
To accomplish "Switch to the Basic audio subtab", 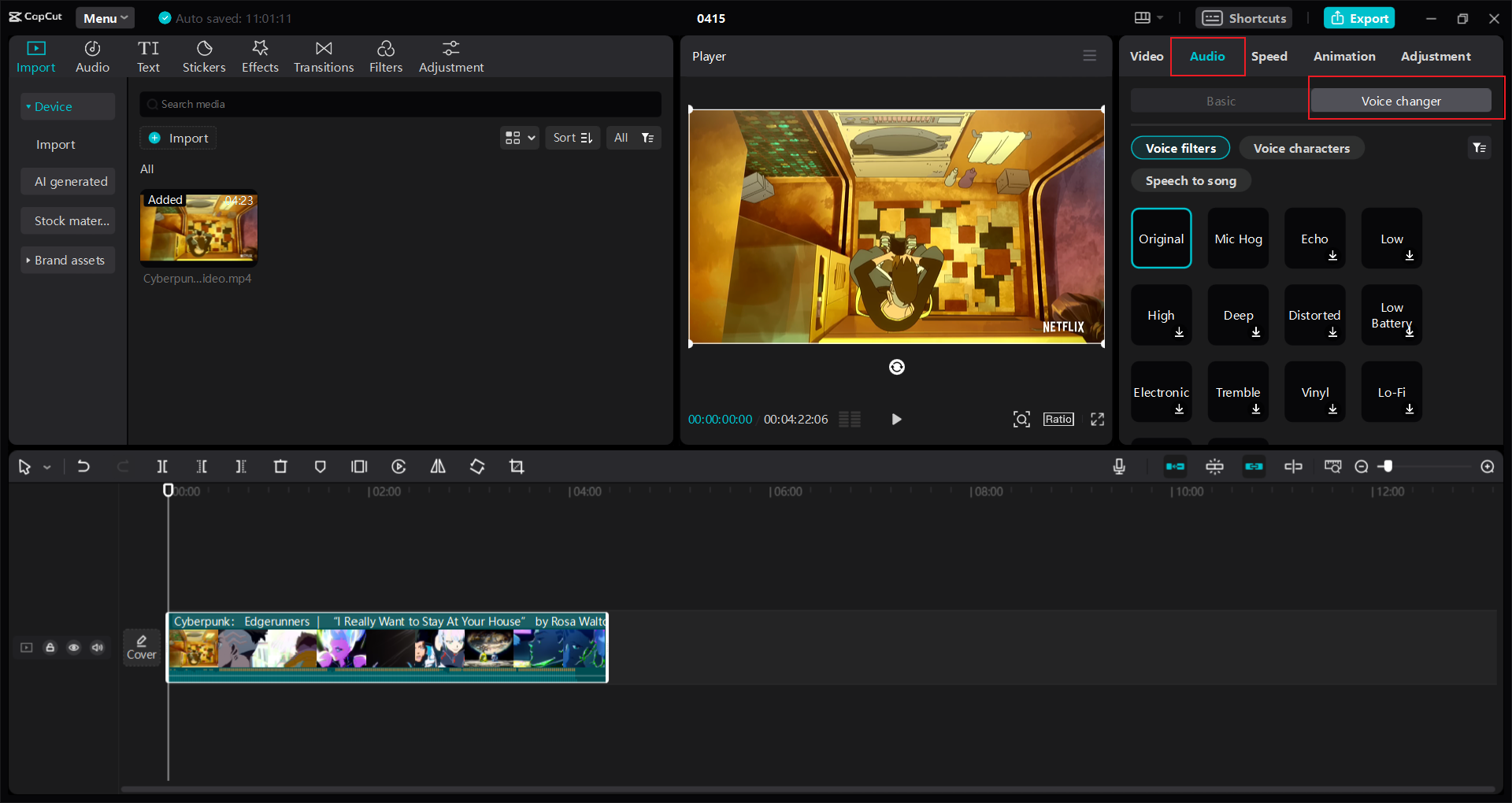I will 1221,101.
